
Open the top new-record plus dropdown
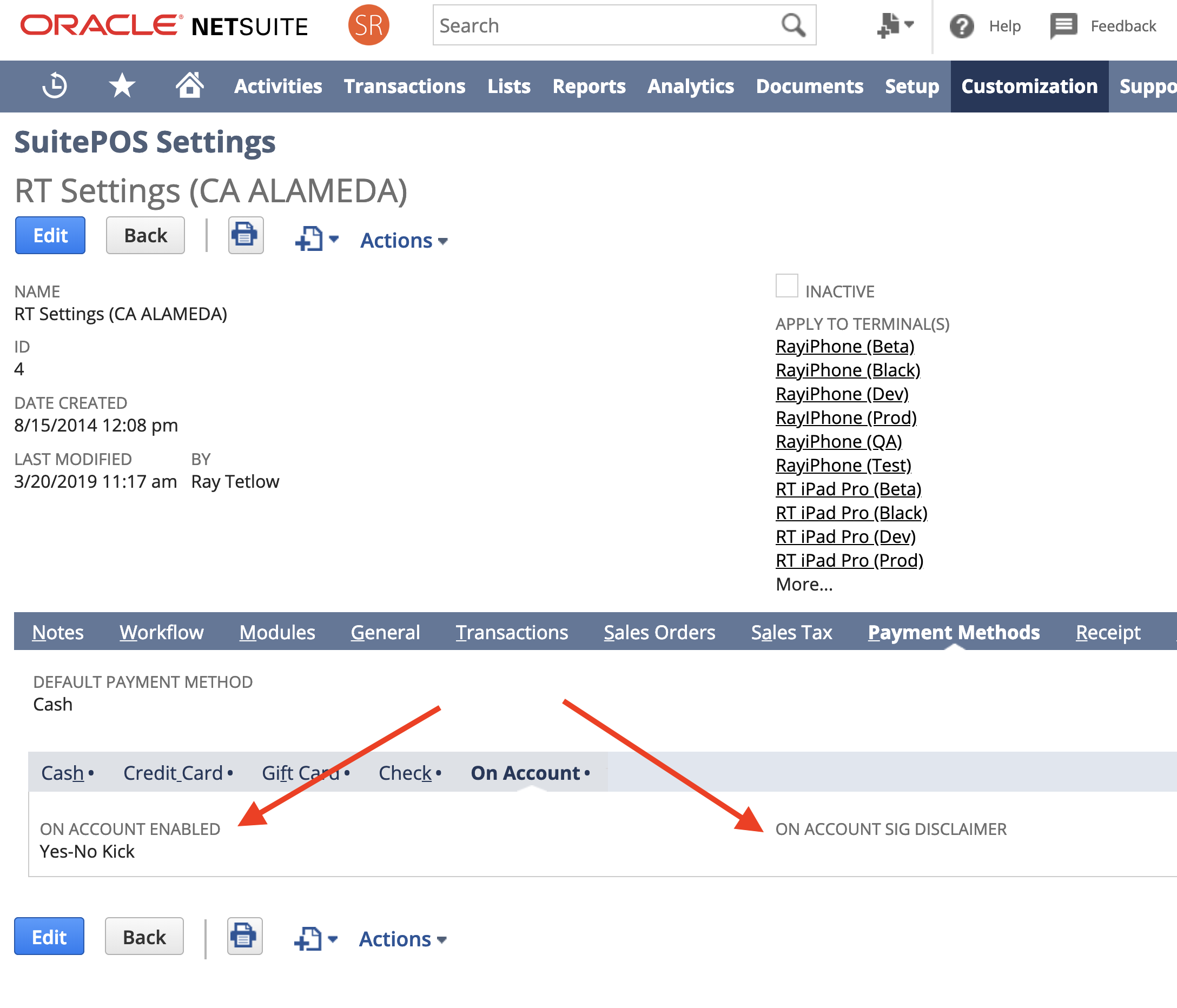tap(316, 239)
